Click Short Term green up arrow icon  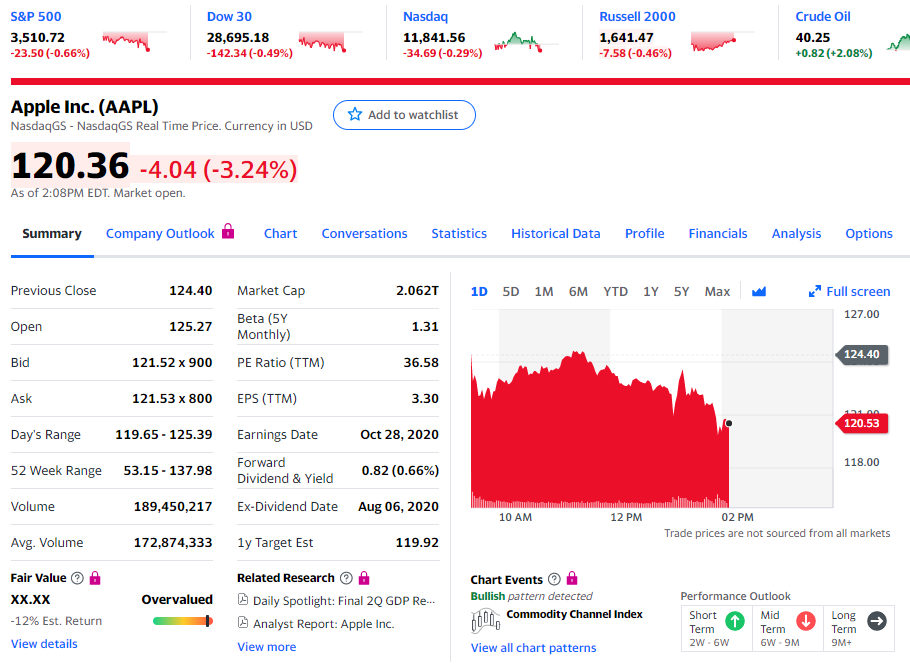pos(735,621)
